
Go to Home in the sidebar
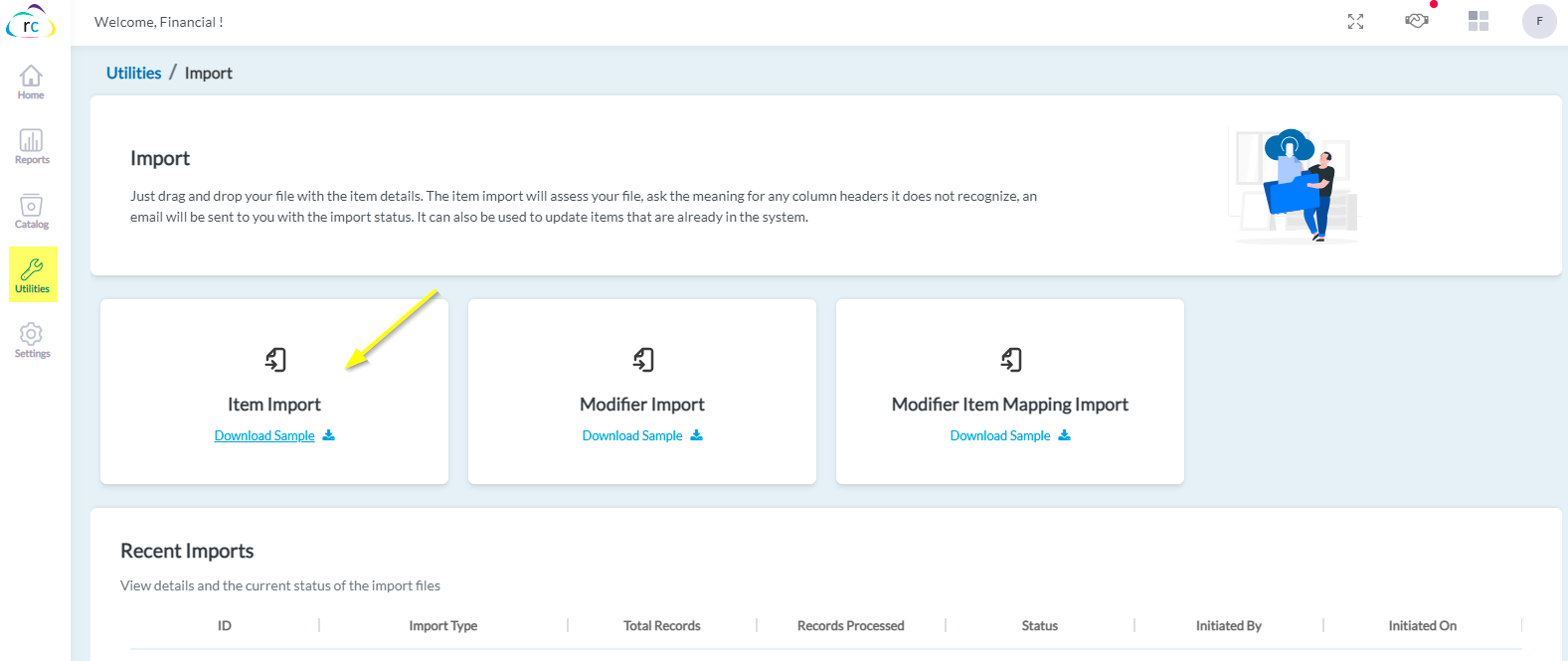[31, 82]
